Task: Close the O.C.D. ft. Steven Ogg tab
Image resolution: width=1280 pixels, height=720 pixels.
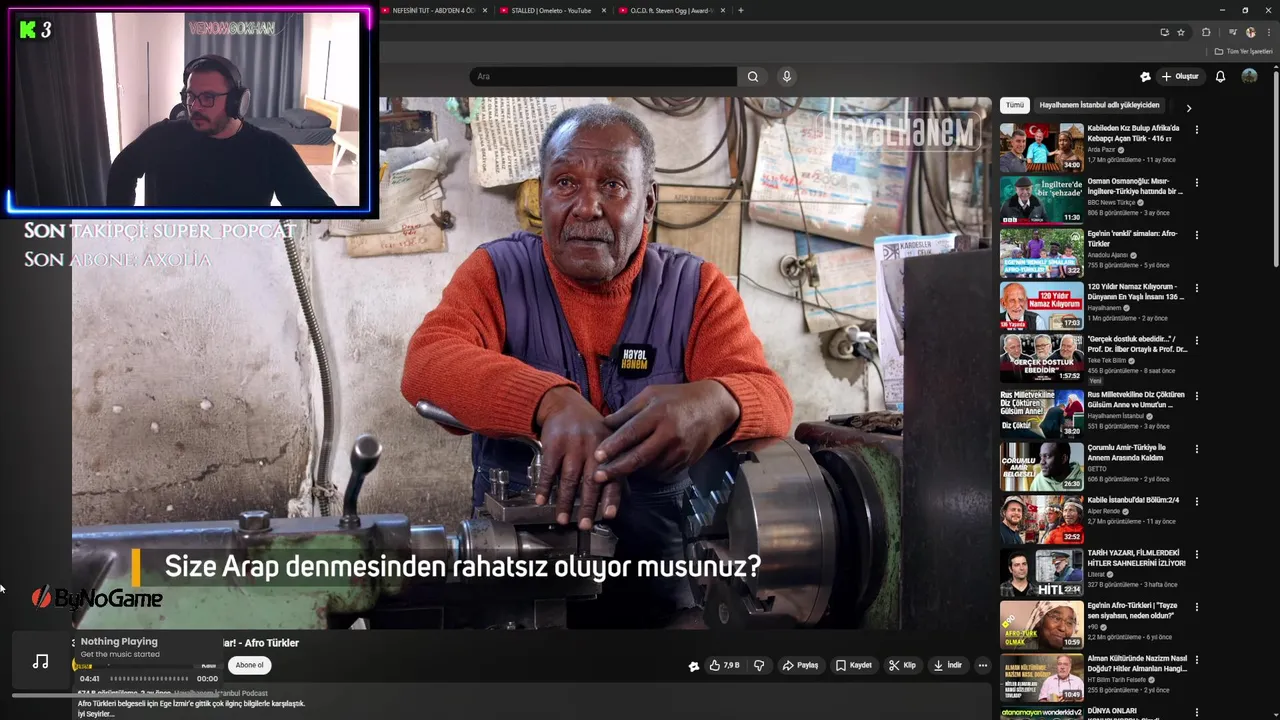Action: coord(723,10)
